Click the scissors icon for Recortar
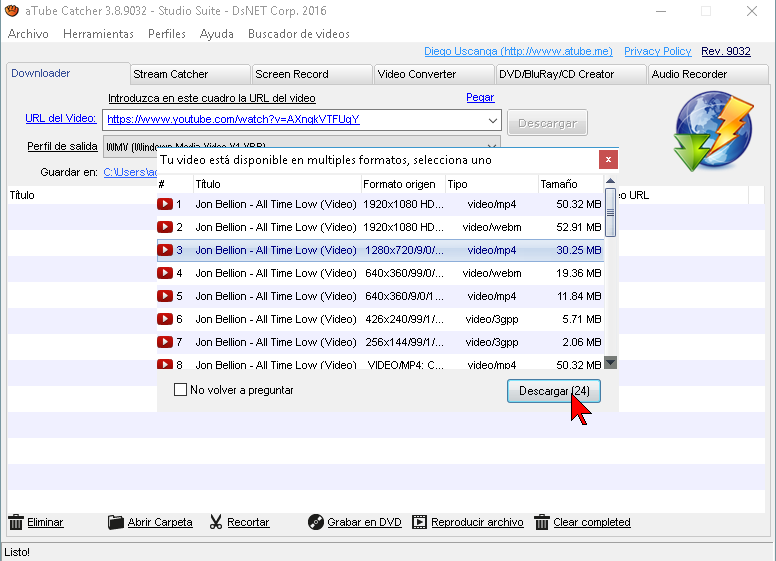 (x=216, y=522)
